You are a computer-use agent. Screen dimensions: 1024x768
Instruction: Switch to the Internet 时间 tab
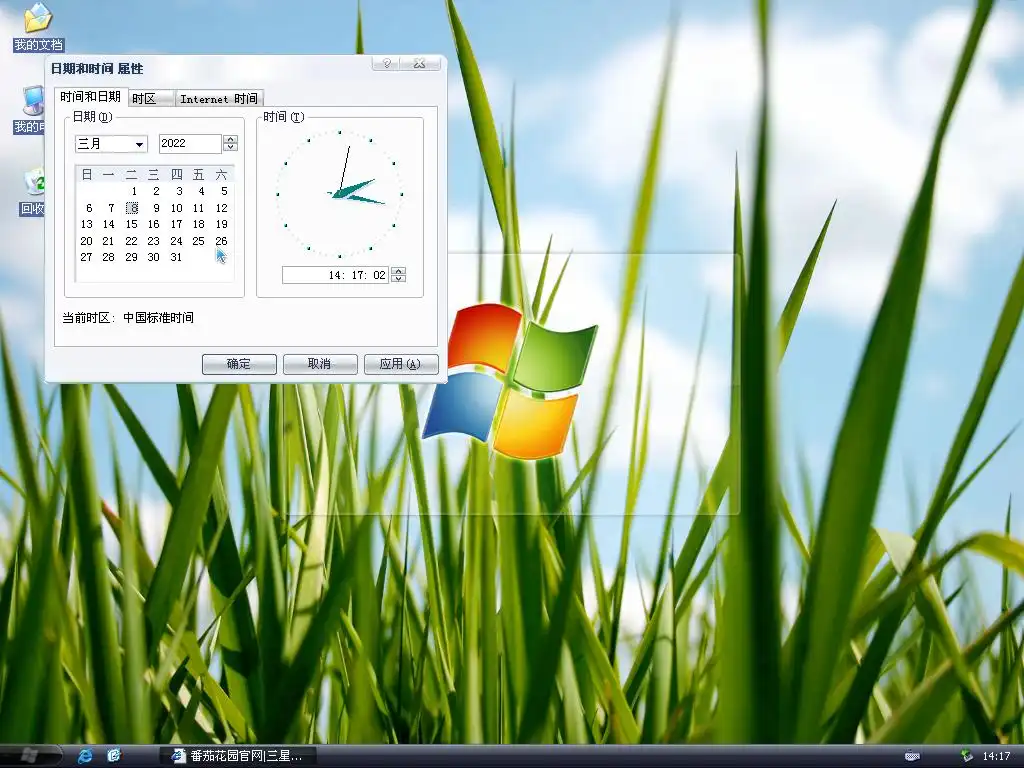tap(219, 99)
